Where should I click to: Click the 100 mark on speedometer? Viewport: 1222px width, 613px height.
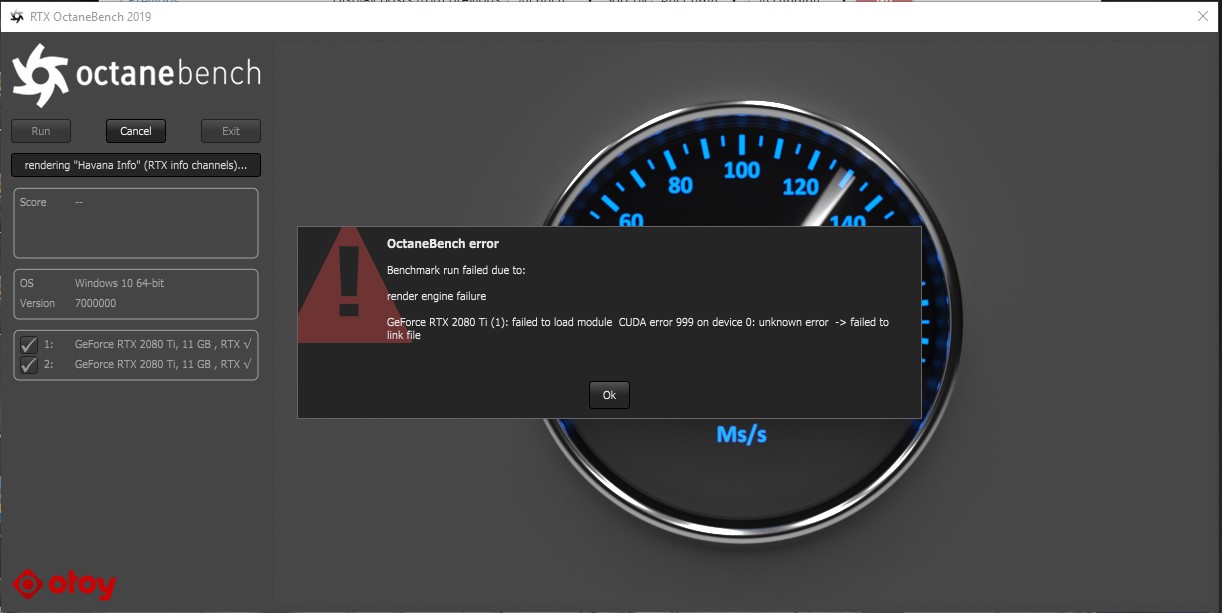pos(742,170)
